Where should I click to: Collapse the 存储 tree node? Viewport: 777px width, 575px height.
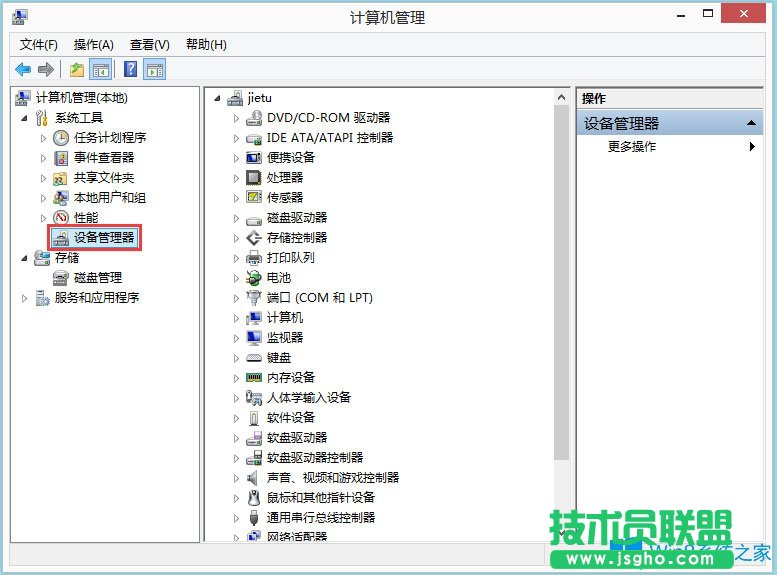(24, 258)
